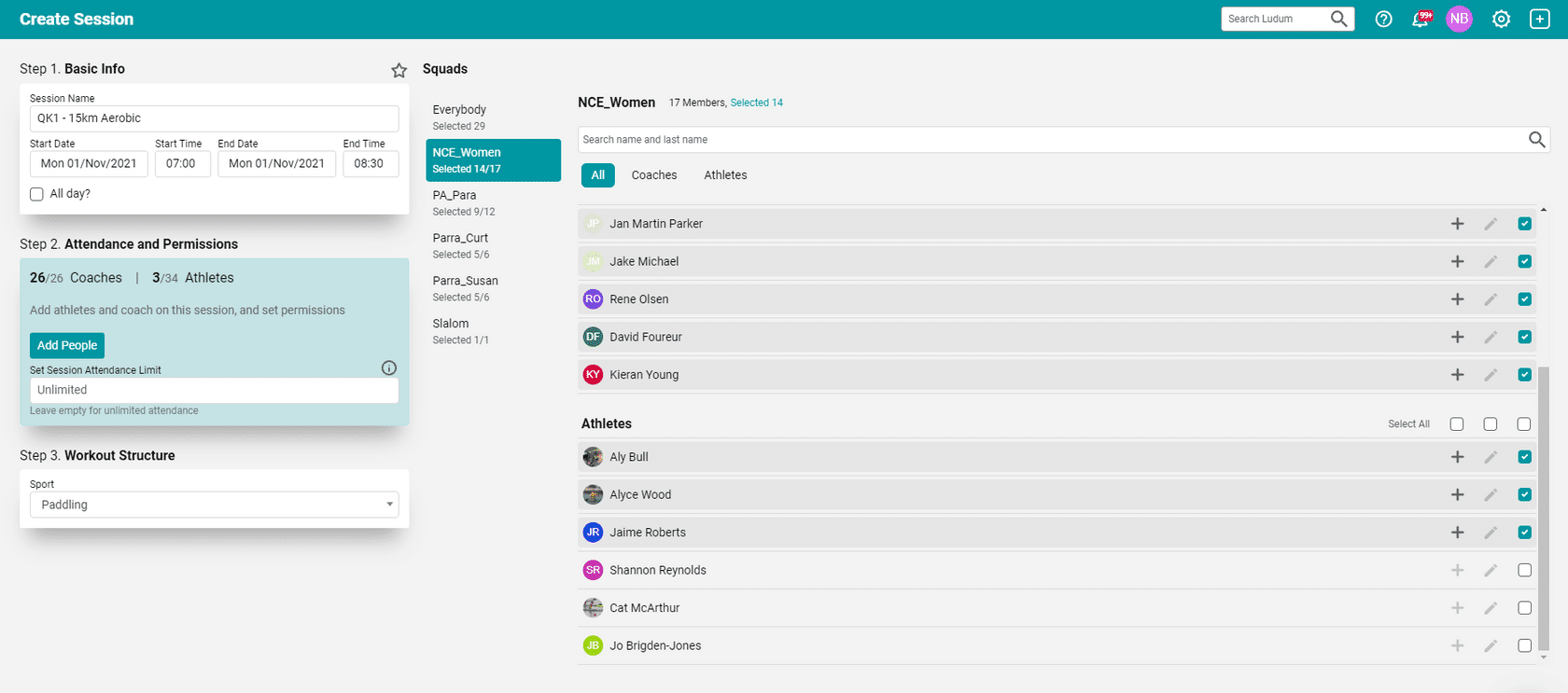
Task: Click the member list scrollbar thumb
Action: pyautogui.click(x=1543, y=508)
